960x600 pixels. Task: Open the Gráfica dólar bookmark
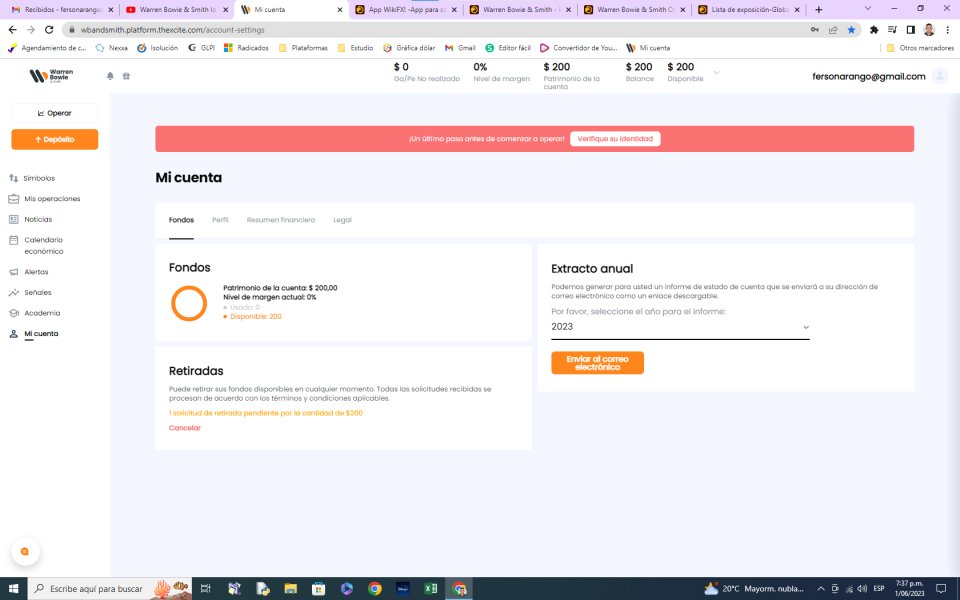[409, 48]
